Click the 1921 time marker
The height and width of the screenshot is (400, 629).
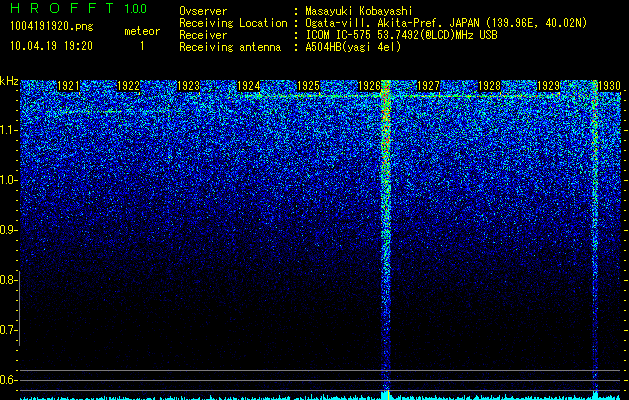[68, 86]
